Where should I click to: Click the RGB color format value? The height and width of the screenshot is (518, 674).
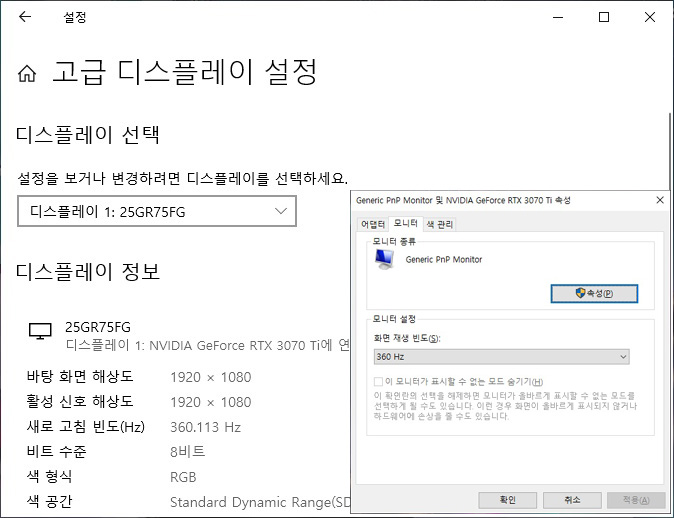pos(183,477)
